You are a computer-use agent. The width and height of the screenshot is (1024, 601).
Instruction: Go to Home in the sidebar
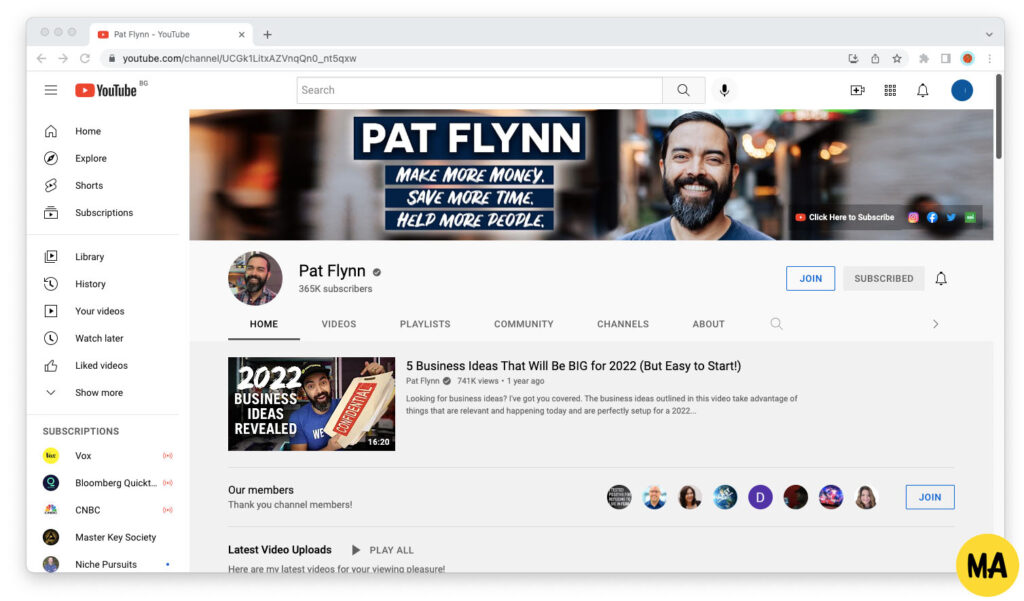(88, 131)
